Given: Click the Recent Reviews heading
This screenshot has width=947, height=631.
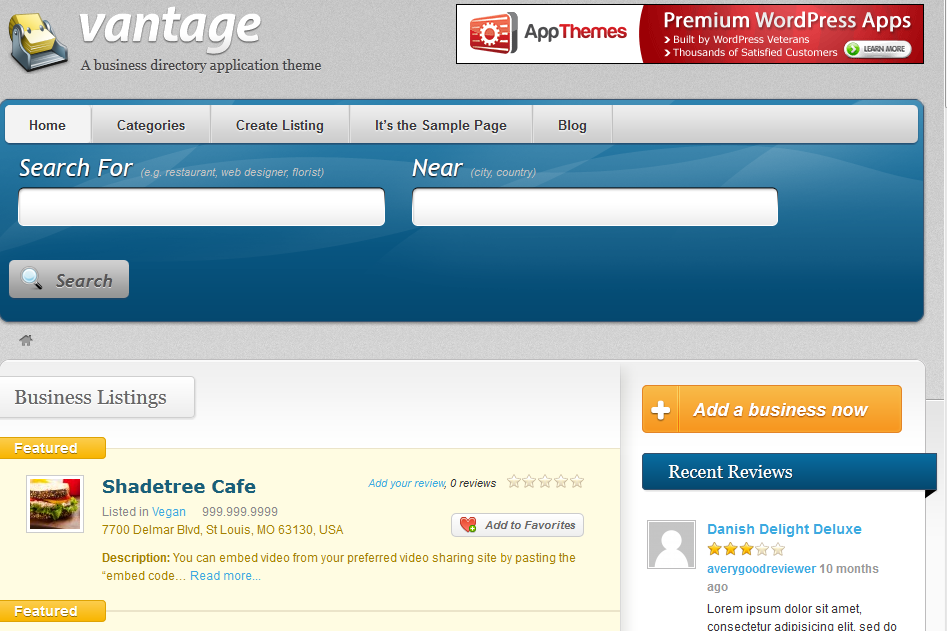Looking at the screenshot, I should pos(730,472).
